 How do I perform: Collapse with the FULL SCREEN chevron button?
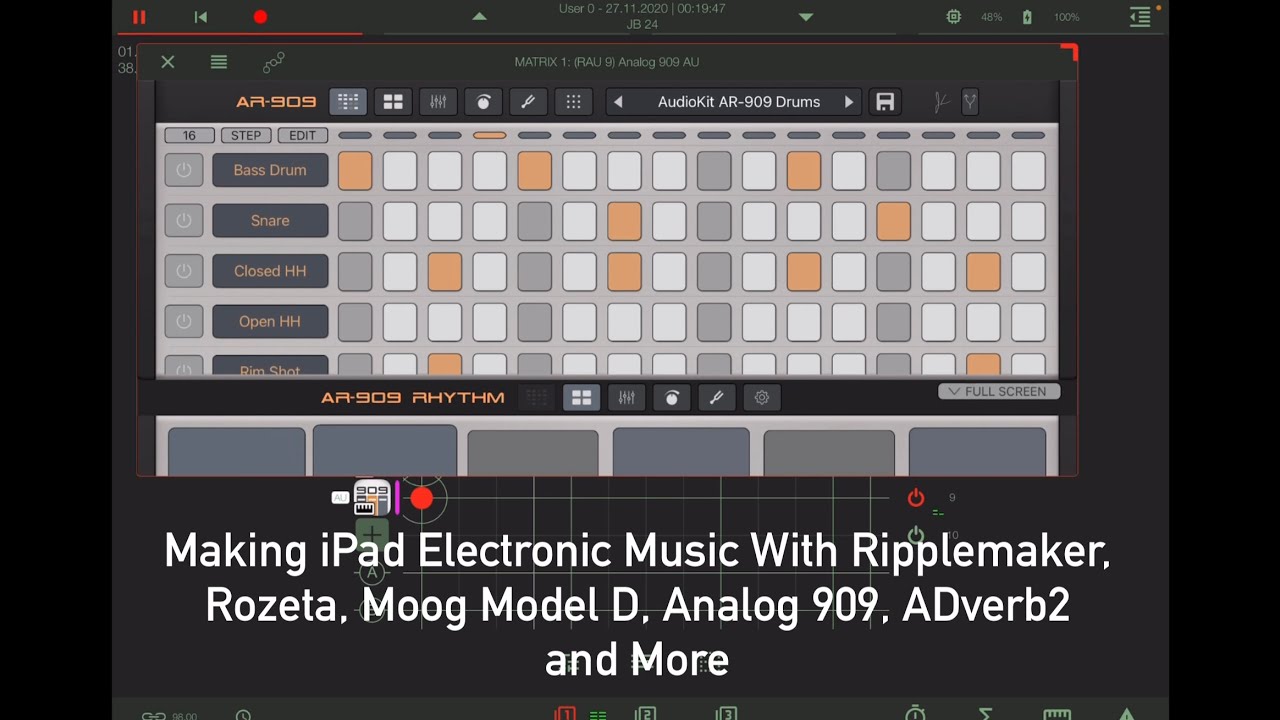pos(999,391)
